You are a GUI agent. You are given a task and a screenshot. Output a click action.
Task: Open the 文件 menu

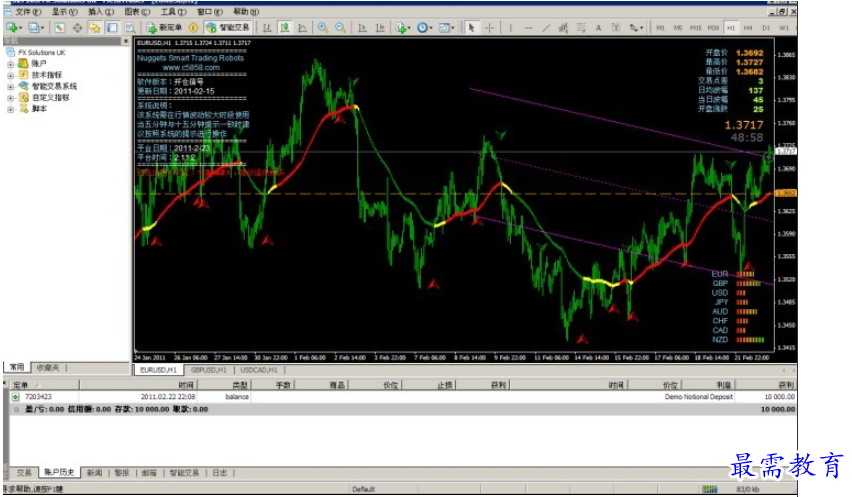click(28, 11)
